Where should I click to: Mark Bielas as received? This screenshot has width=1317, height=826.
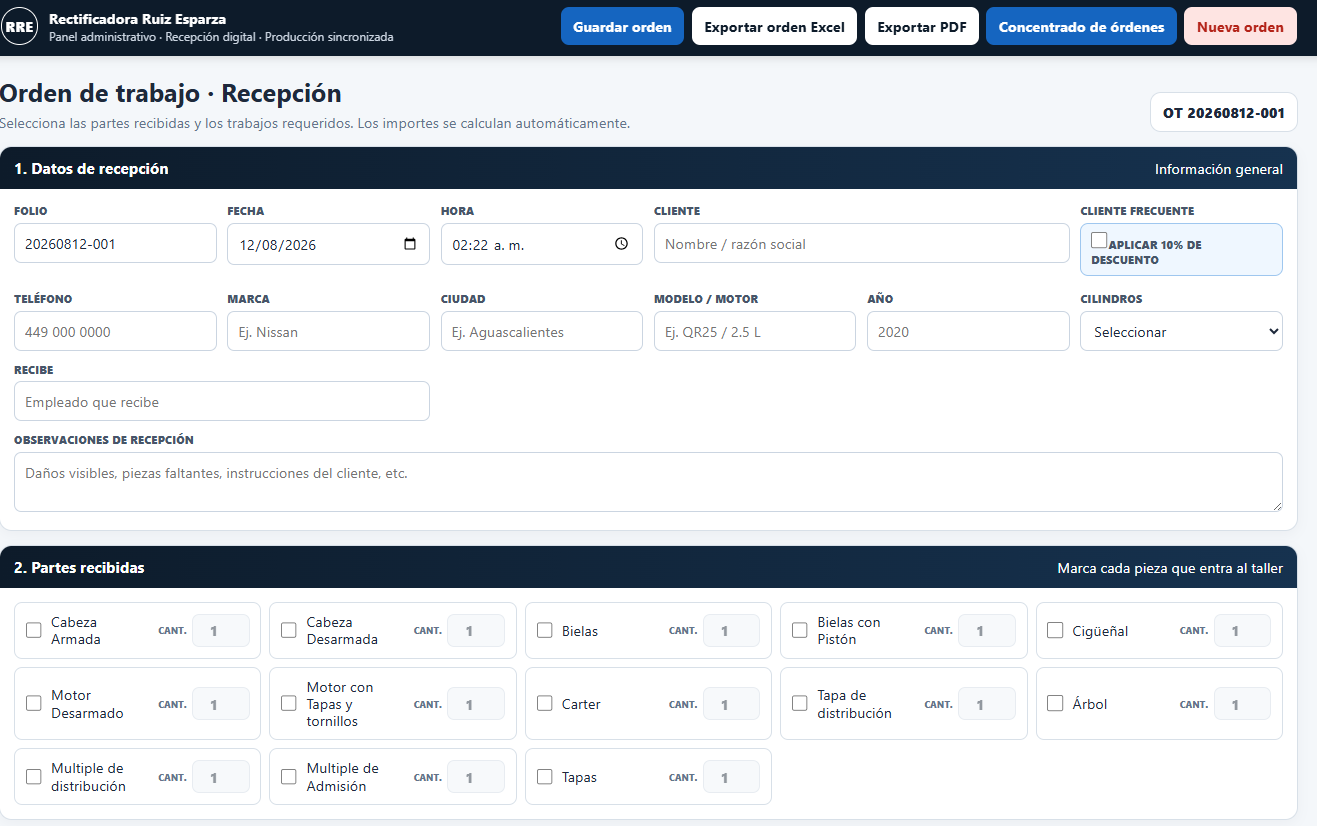tap(545, 630)
